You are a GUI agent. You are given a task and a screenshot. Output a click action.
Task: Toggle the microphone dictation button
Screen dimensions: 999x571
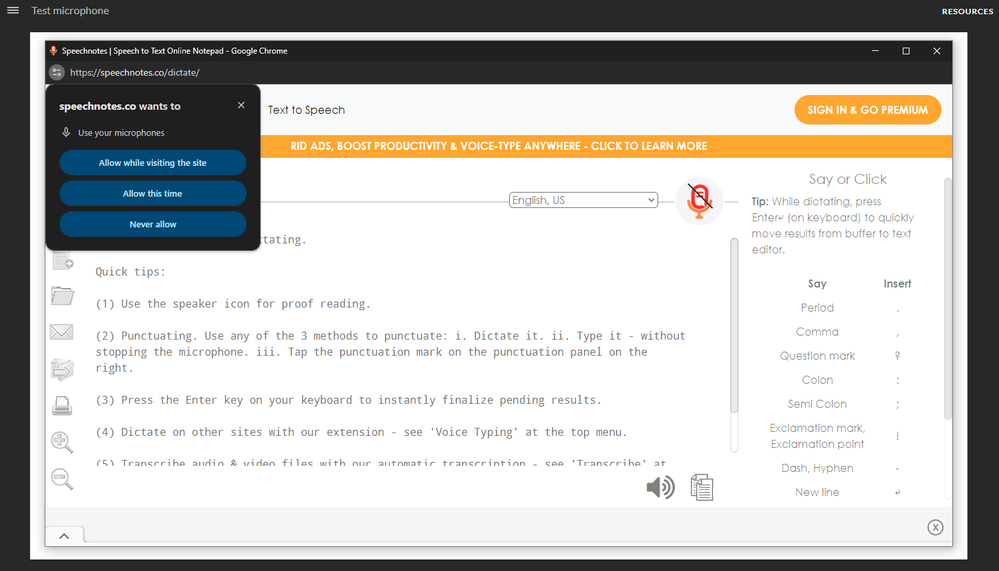[700, 201]
